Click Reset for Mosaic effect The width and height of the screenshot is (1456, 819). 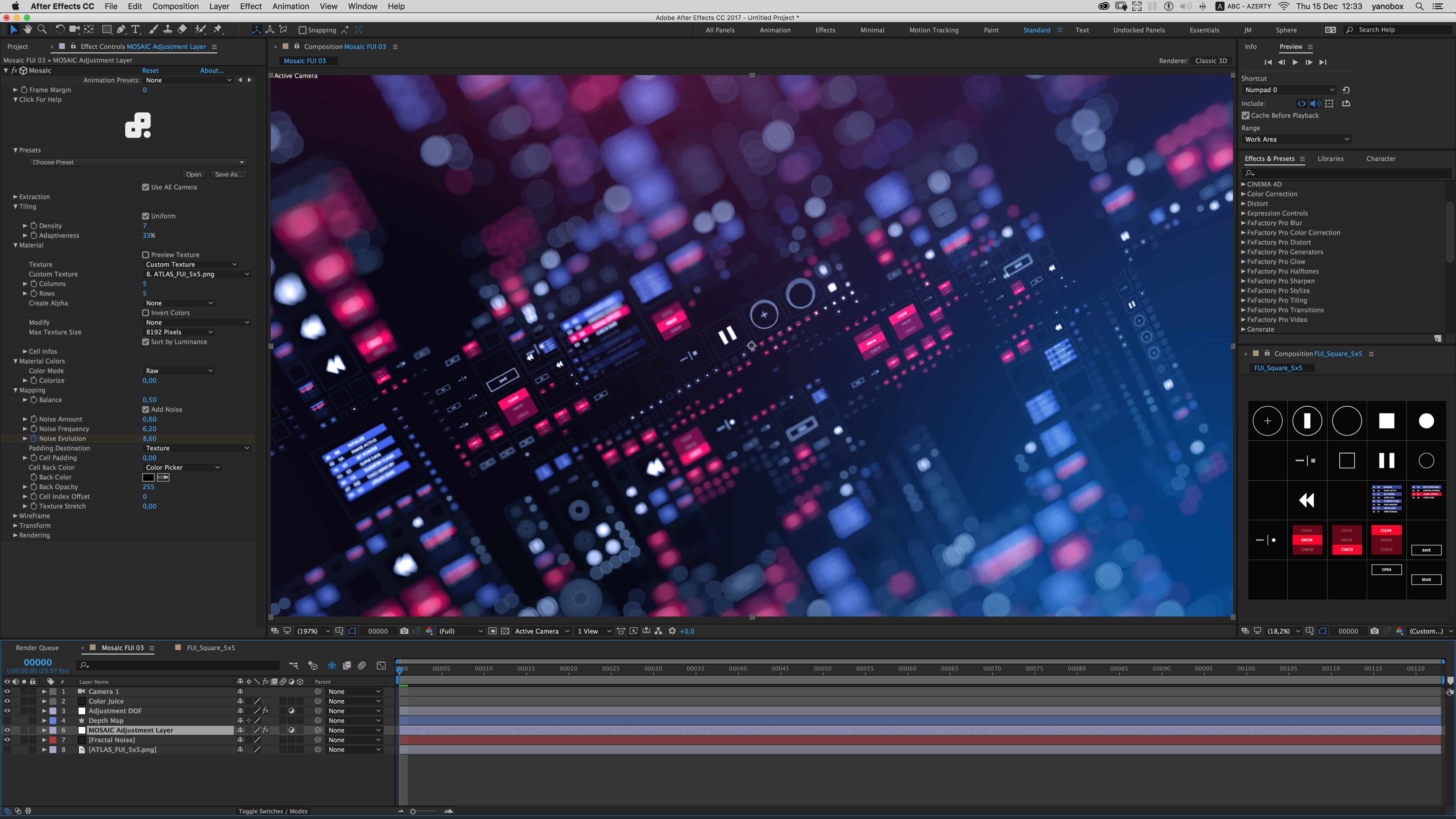[150, 71]
